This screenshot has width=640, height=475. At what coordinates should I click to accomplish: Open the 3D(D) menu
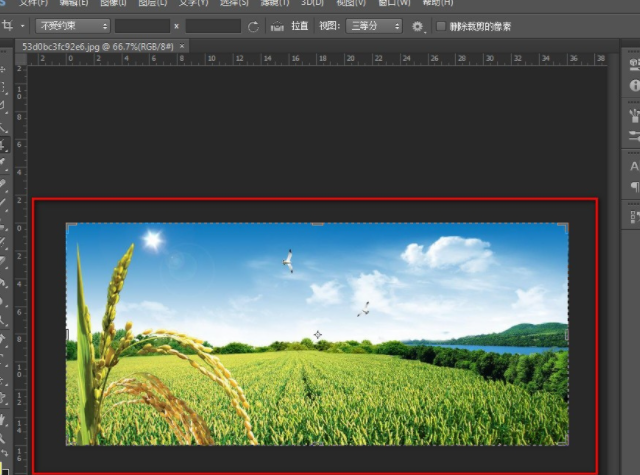click(x=312, y=3)
